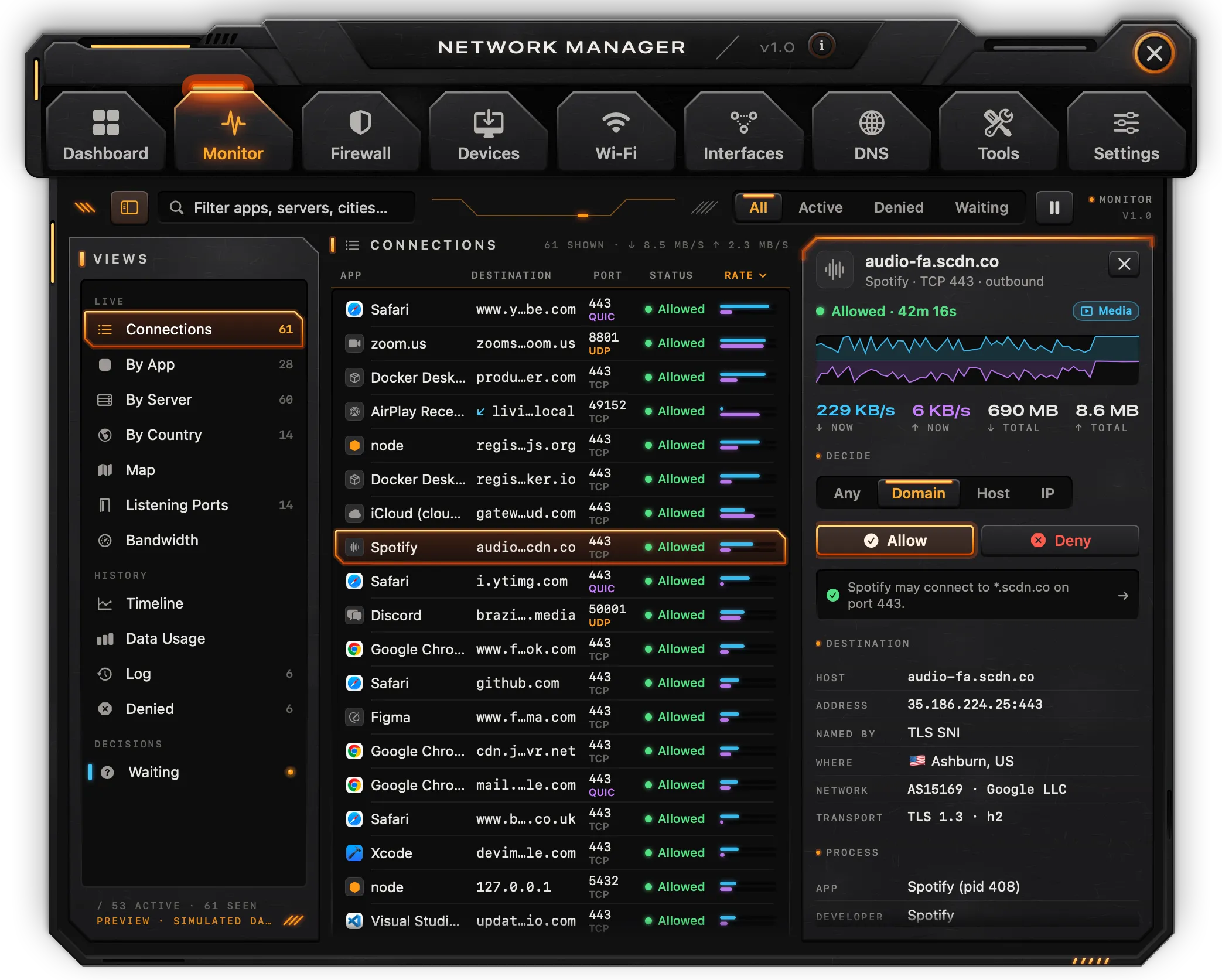Open the Bandwidth view
This screenshot has height=980, width=1222.
click(x=194, y=540)
